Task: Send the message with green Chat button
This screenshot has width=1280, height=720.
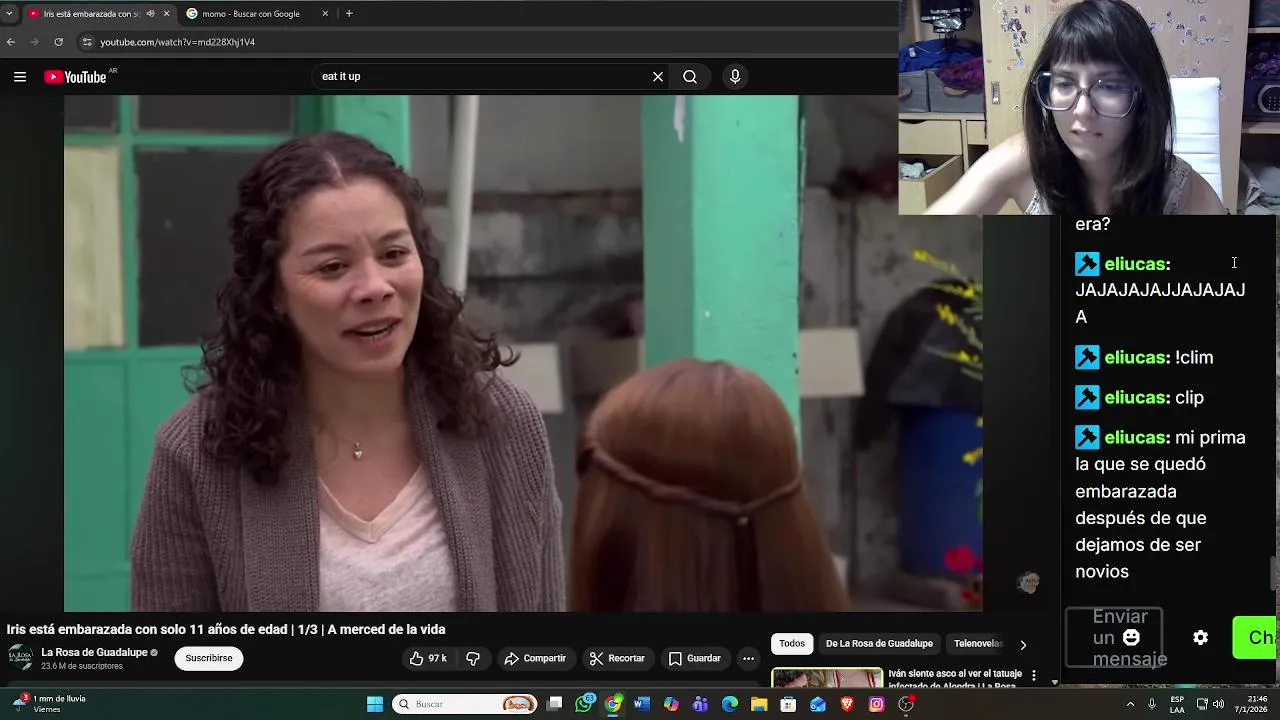Action: tap(1256, 637)
